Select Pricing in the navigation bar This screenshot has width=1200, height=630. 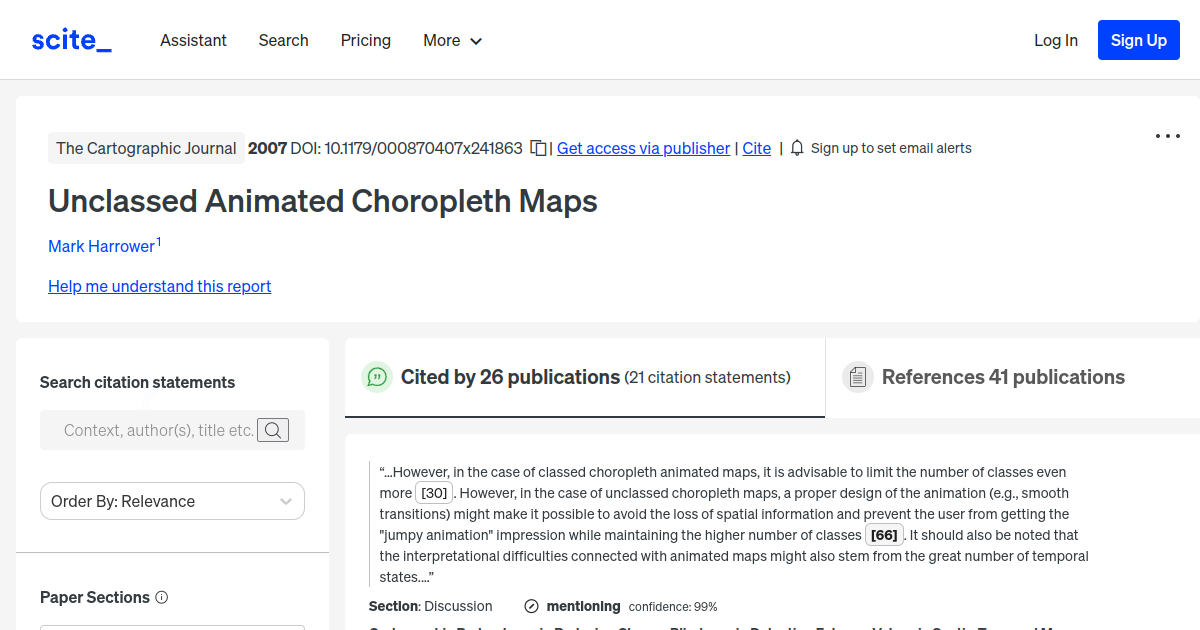365,40
